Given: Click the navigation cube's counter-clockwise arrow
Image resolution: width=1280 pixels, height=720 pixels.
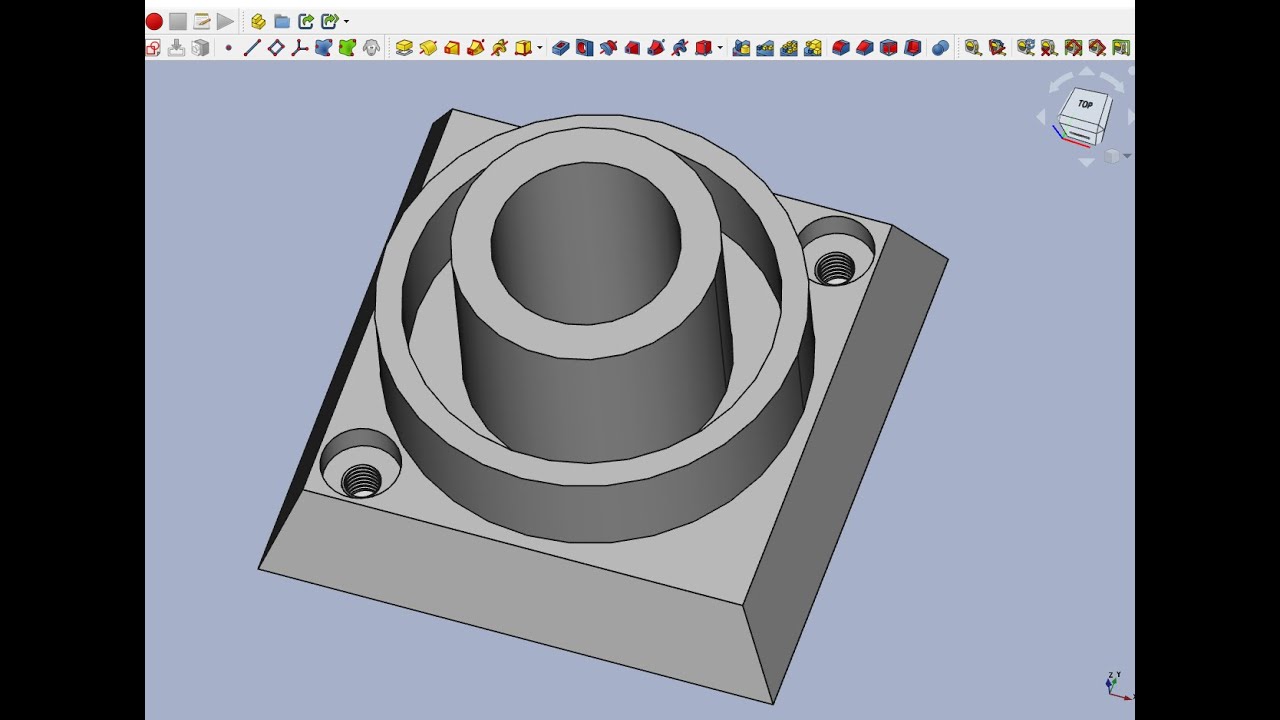Looking at the screenshot, I should (1061, 83).
